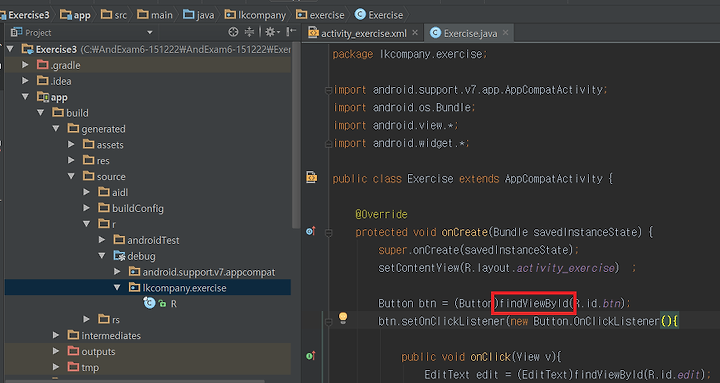Click the @Override annotation

pos(381,214)
